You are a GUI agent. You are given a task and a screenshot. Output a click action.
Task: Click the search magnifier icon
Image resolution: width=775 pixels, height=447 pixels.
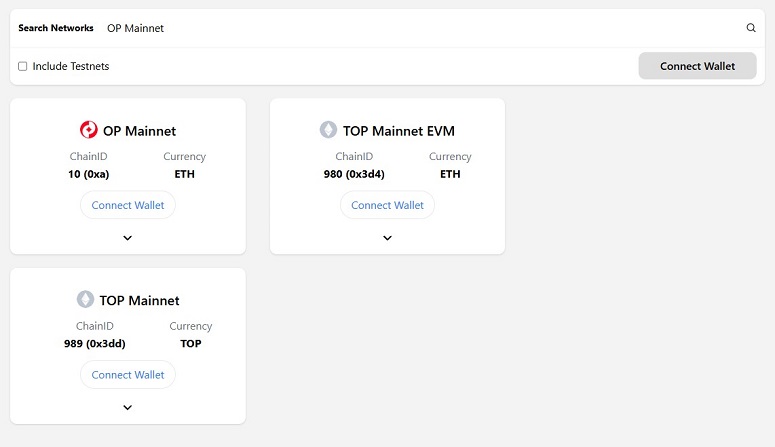click(751, 28)
